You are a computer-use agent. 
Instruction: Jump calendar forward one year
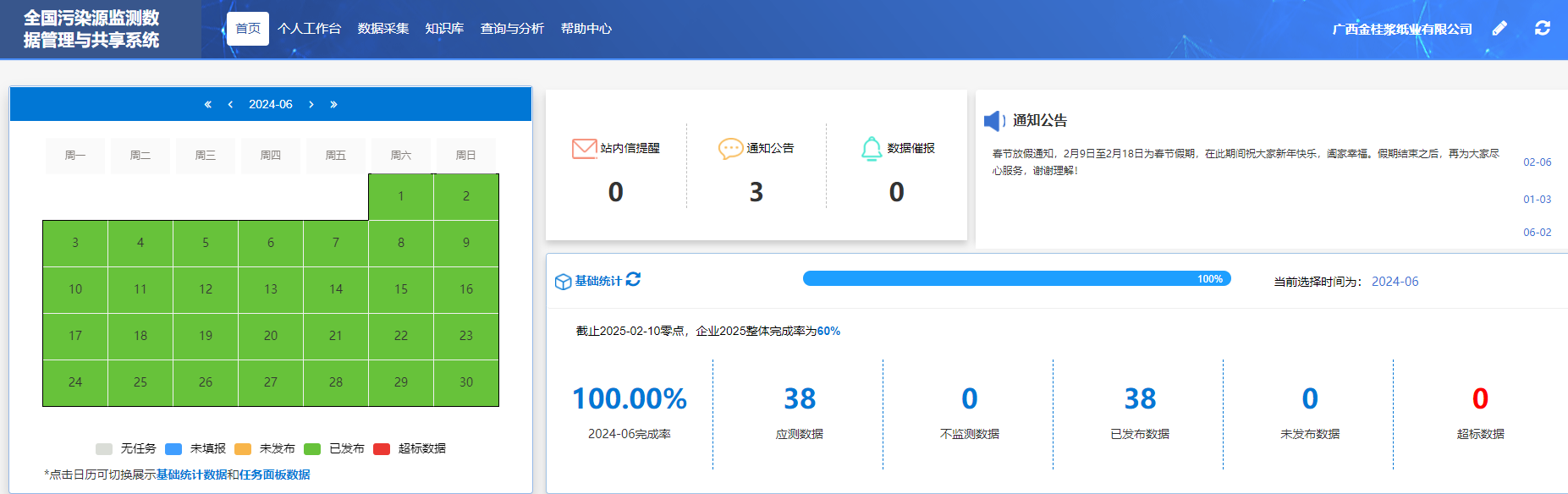pos(333,105)
